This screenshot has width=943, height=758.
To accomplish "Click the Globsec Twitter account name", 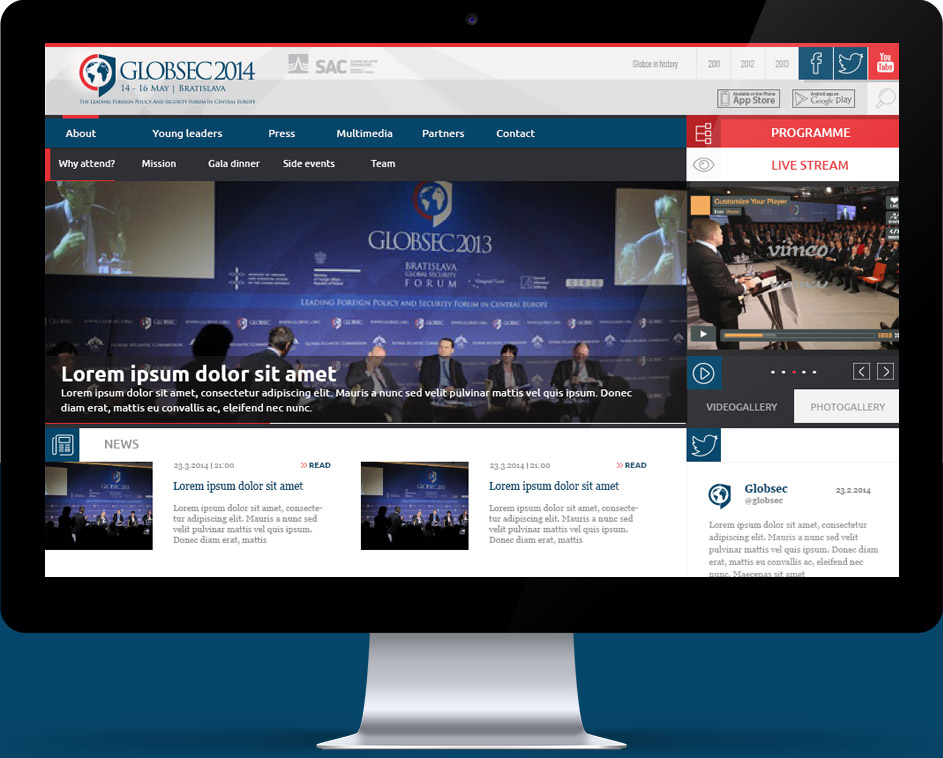I will [766, 488].
